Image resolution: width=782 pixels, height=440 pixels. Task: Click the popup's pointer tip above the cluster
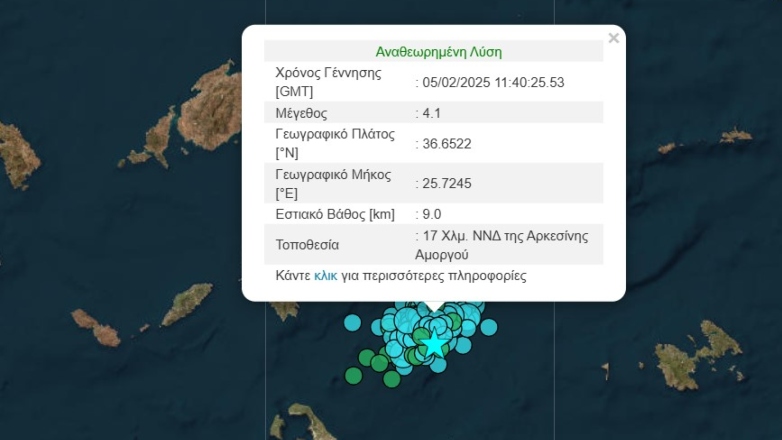[x=434, y=307]
